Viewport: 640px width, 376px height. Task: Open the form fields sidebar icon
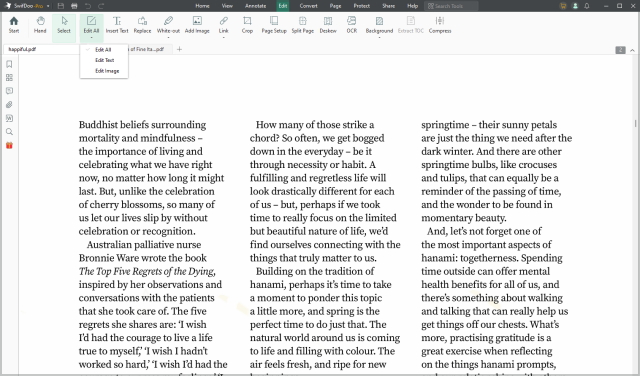(9, 118)
